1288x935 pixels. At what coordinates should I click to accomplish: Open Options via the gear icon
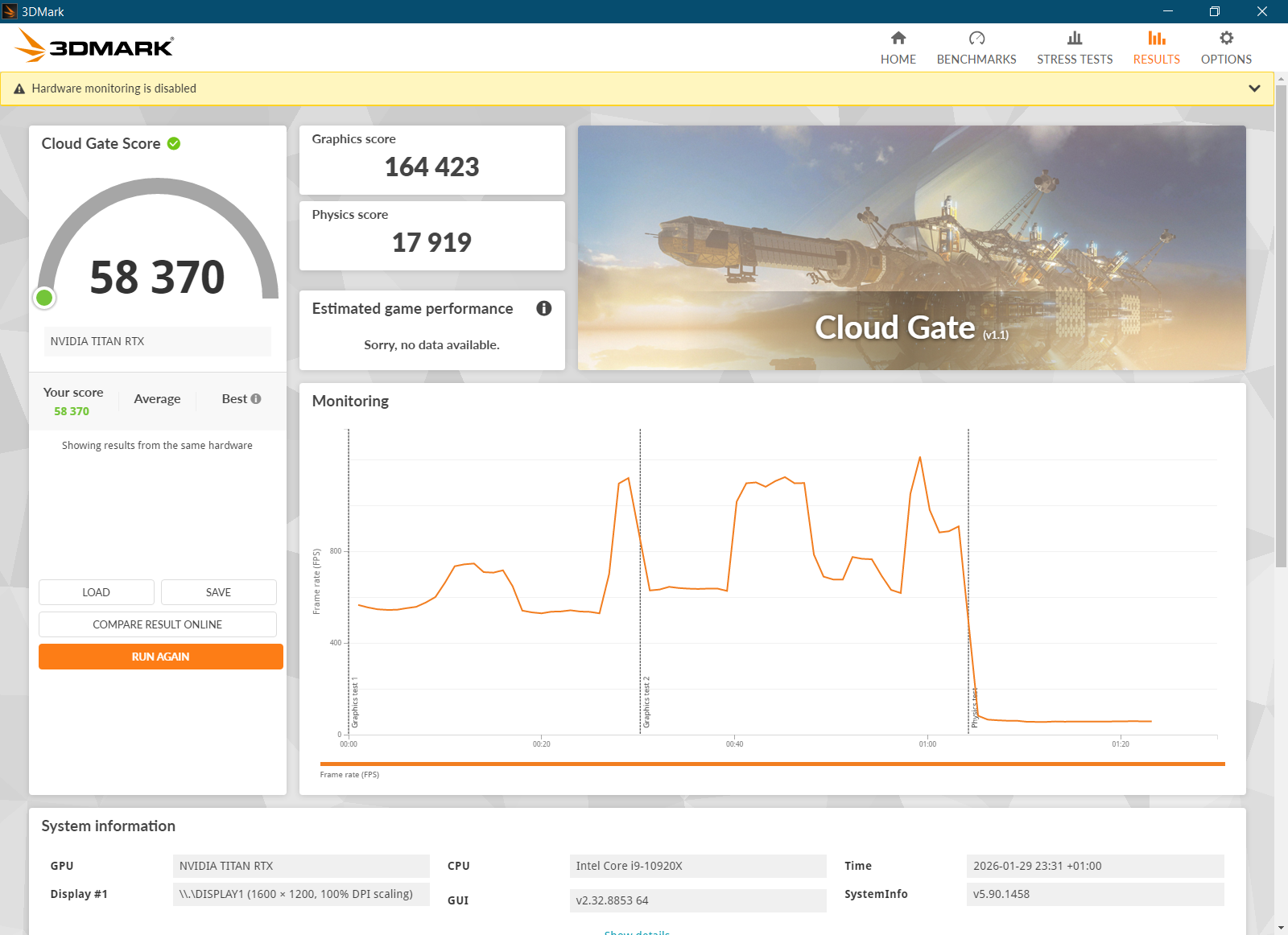[x=1226, y=38]
